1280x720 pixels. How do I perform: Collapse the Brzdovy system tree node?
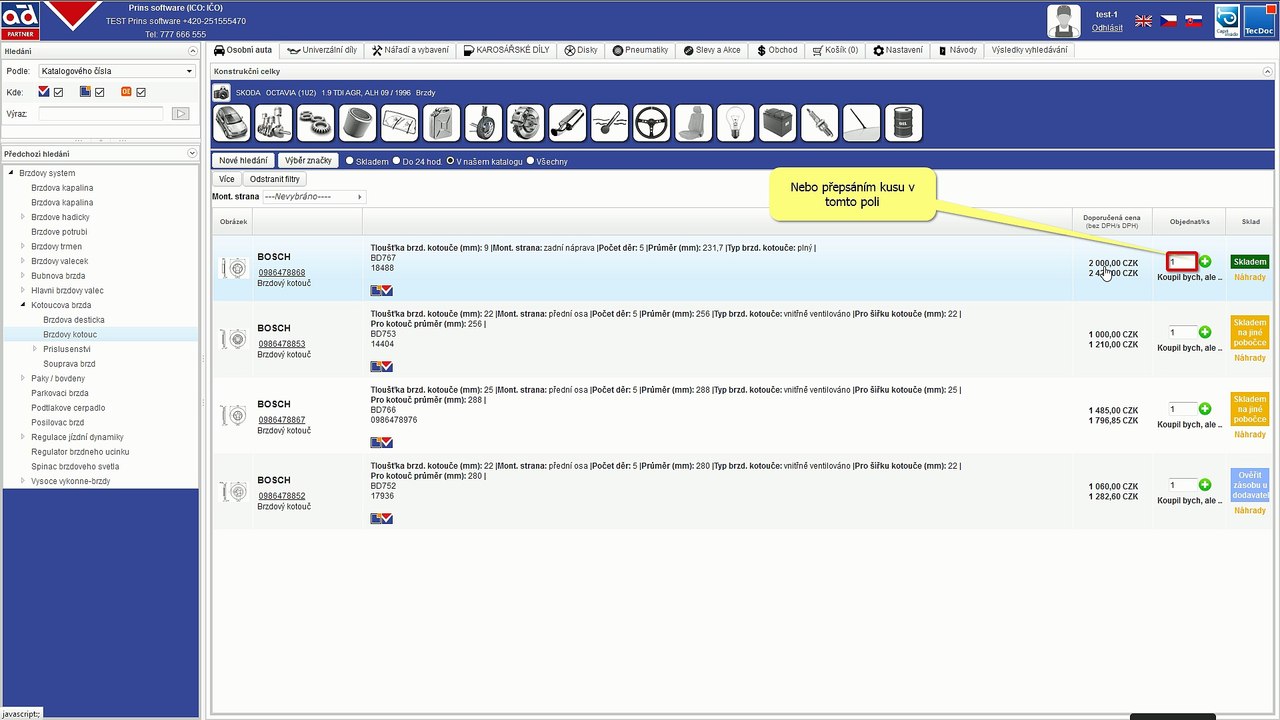[x=12, y=173]
